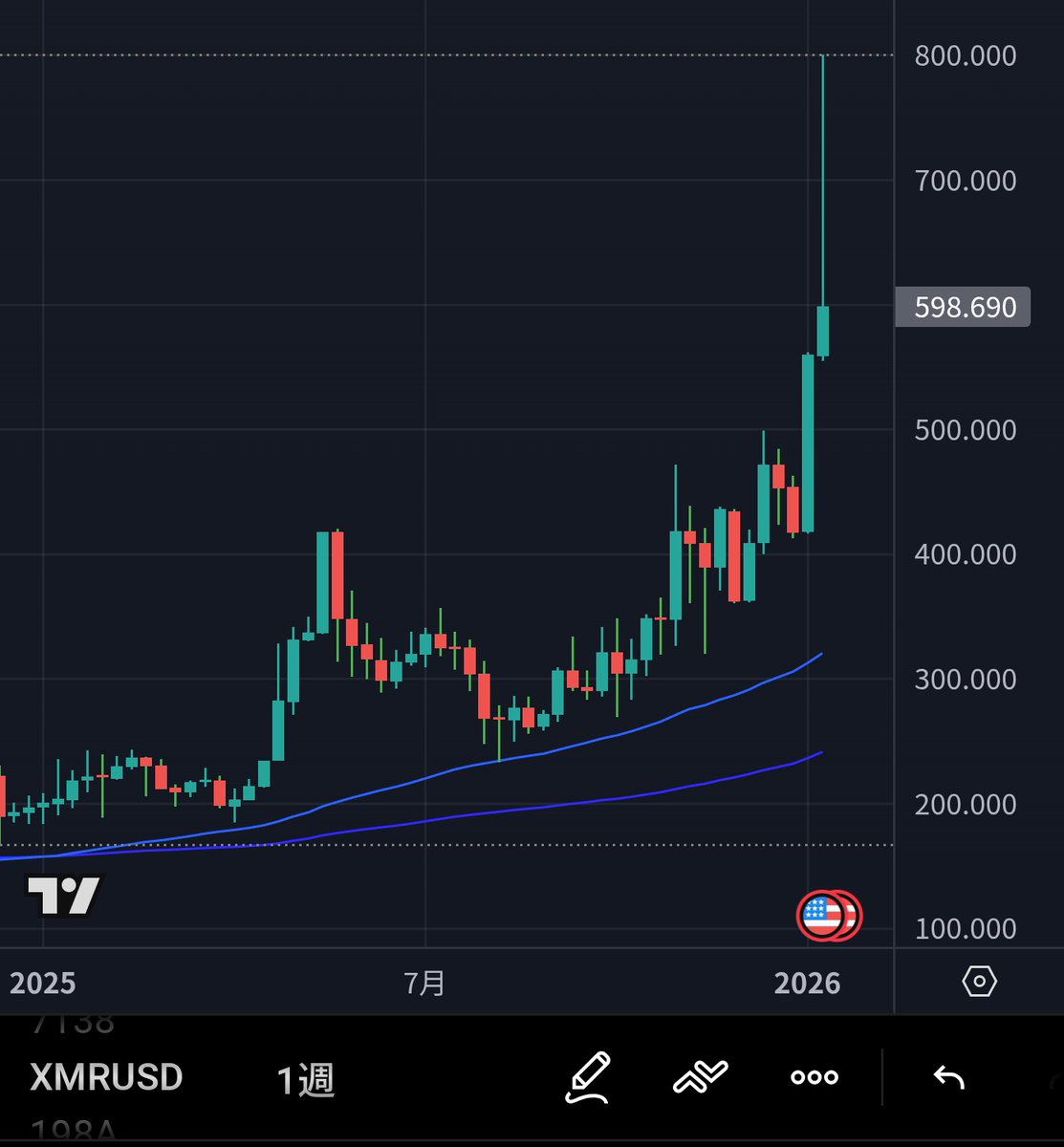Tap the 598.690 current price label

tap(961, 307)
